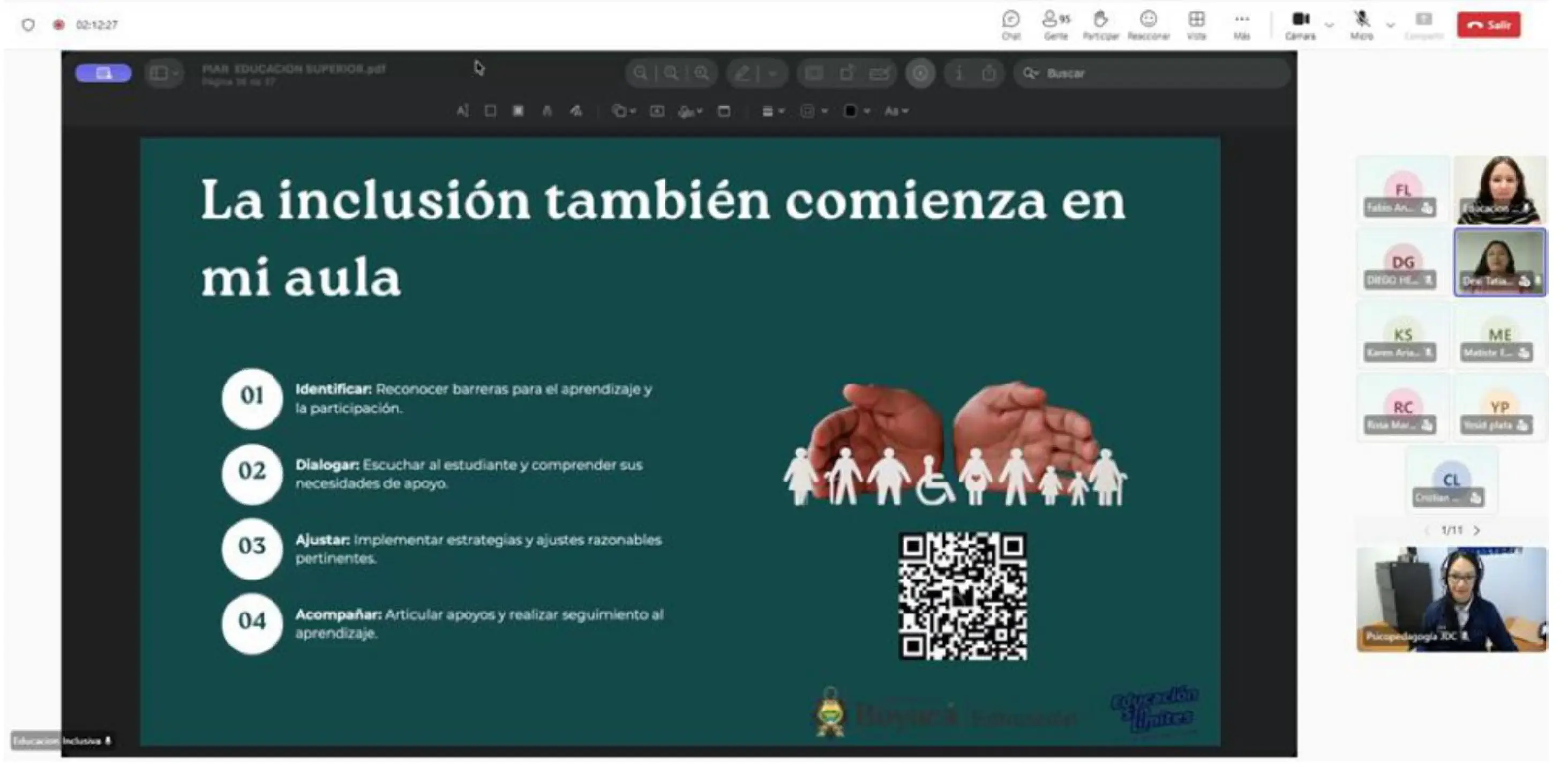1568x782 pixels.
Task: Click the Buscar search field
Action: pyautogui.click(x=1152, y=73)
